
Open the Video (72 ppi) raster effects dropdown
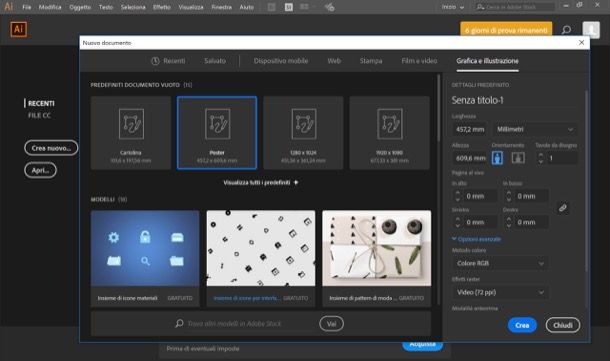(x=500, y=292)
